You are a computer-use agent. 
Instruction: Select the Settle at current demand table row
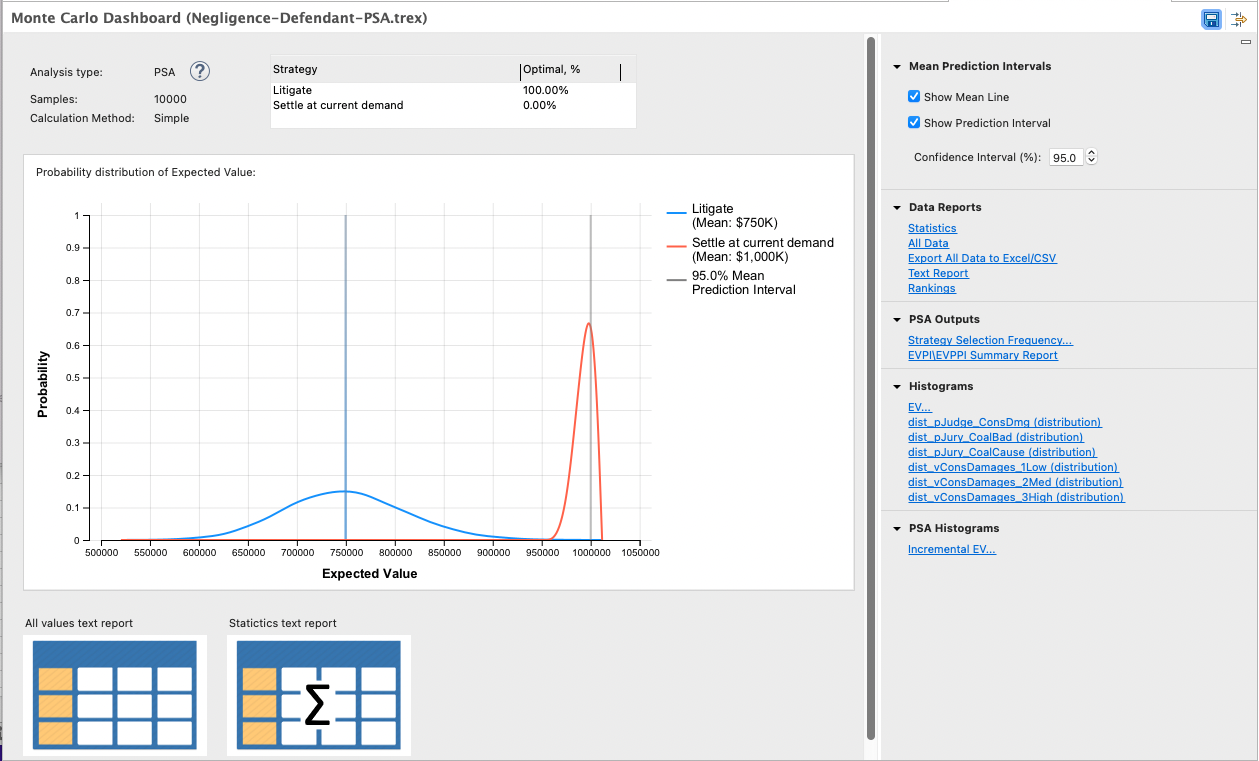pyautogui.click(x=453, y=105)
